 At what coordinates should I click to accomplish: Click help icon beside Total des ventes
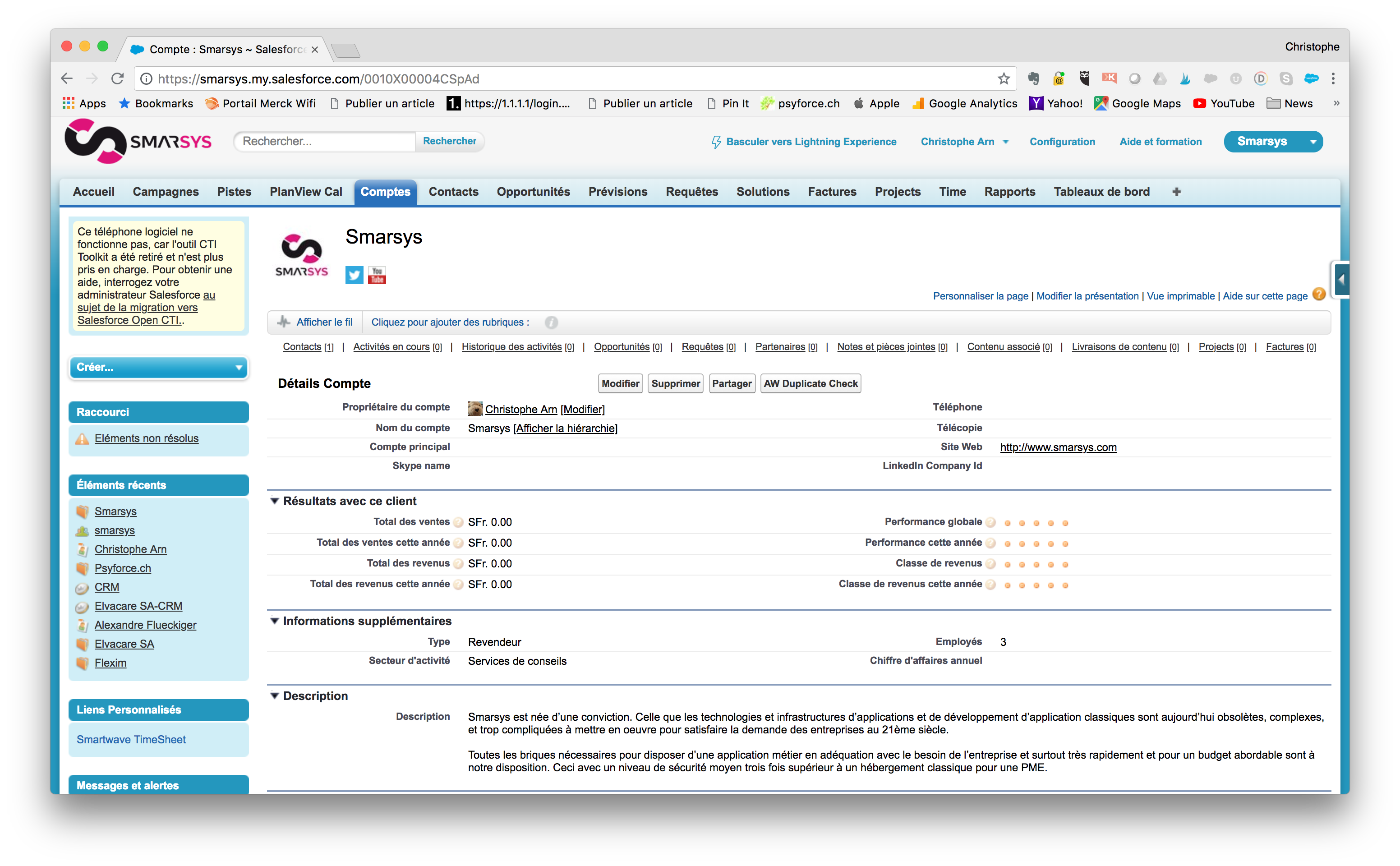458,522
